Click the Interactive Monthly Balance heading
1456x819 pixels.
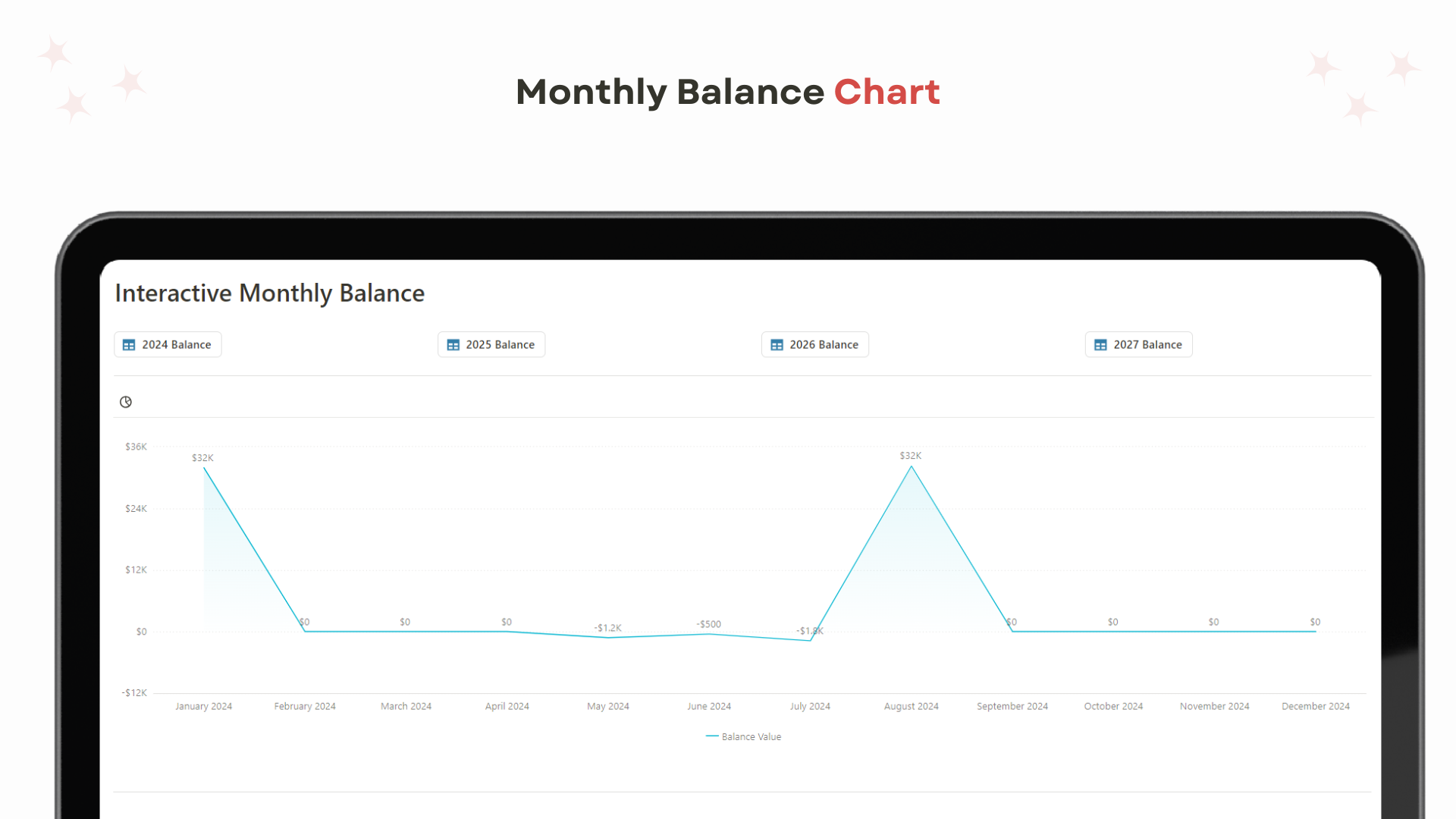[270, 293]
